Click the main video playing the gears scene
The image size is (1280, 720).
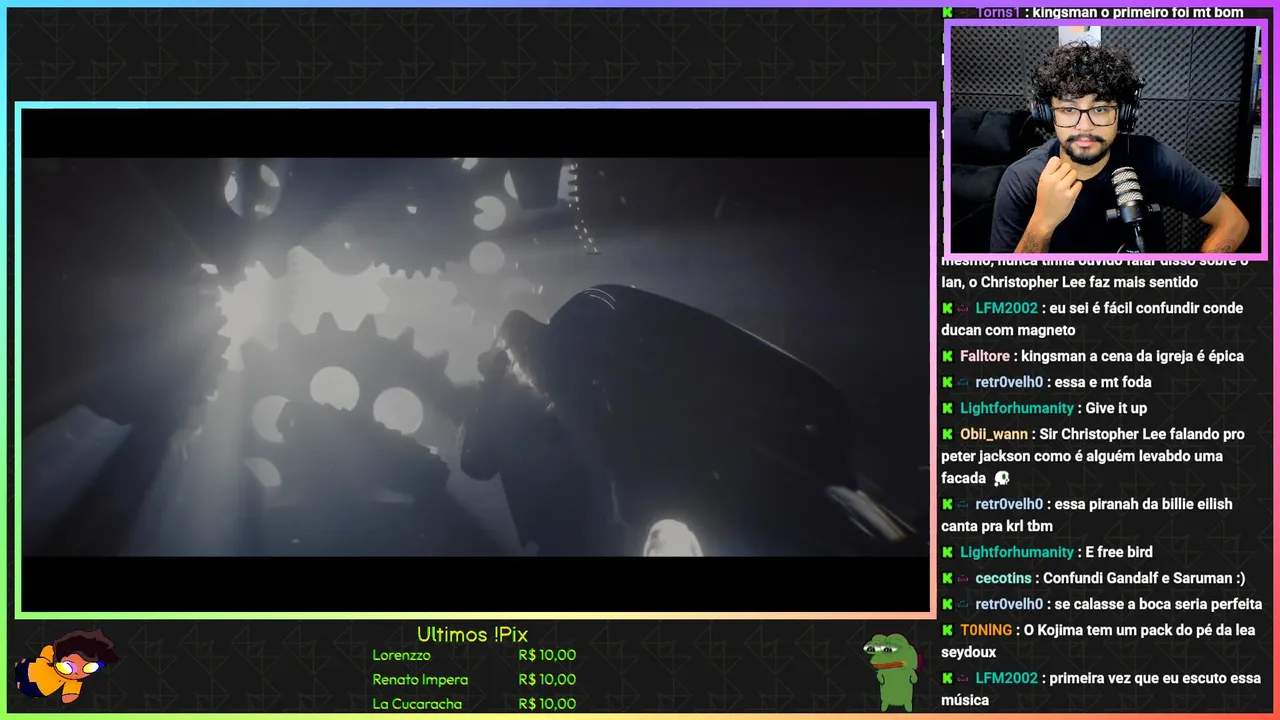tap(475, 358)
